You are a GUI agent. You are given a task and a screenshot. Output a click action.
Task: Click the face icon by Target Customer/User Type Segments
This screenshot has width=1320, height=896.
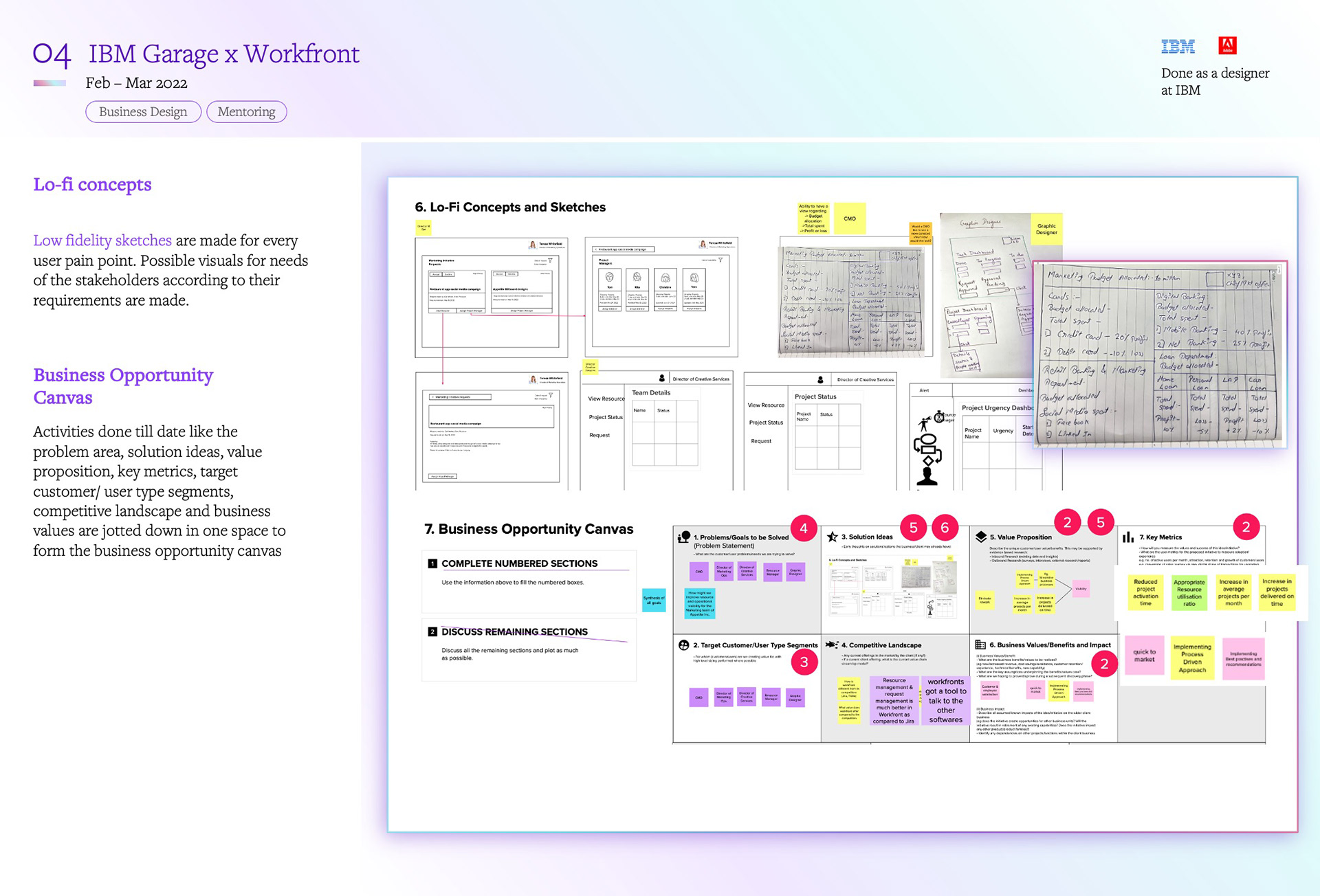[x=683, y=645]
